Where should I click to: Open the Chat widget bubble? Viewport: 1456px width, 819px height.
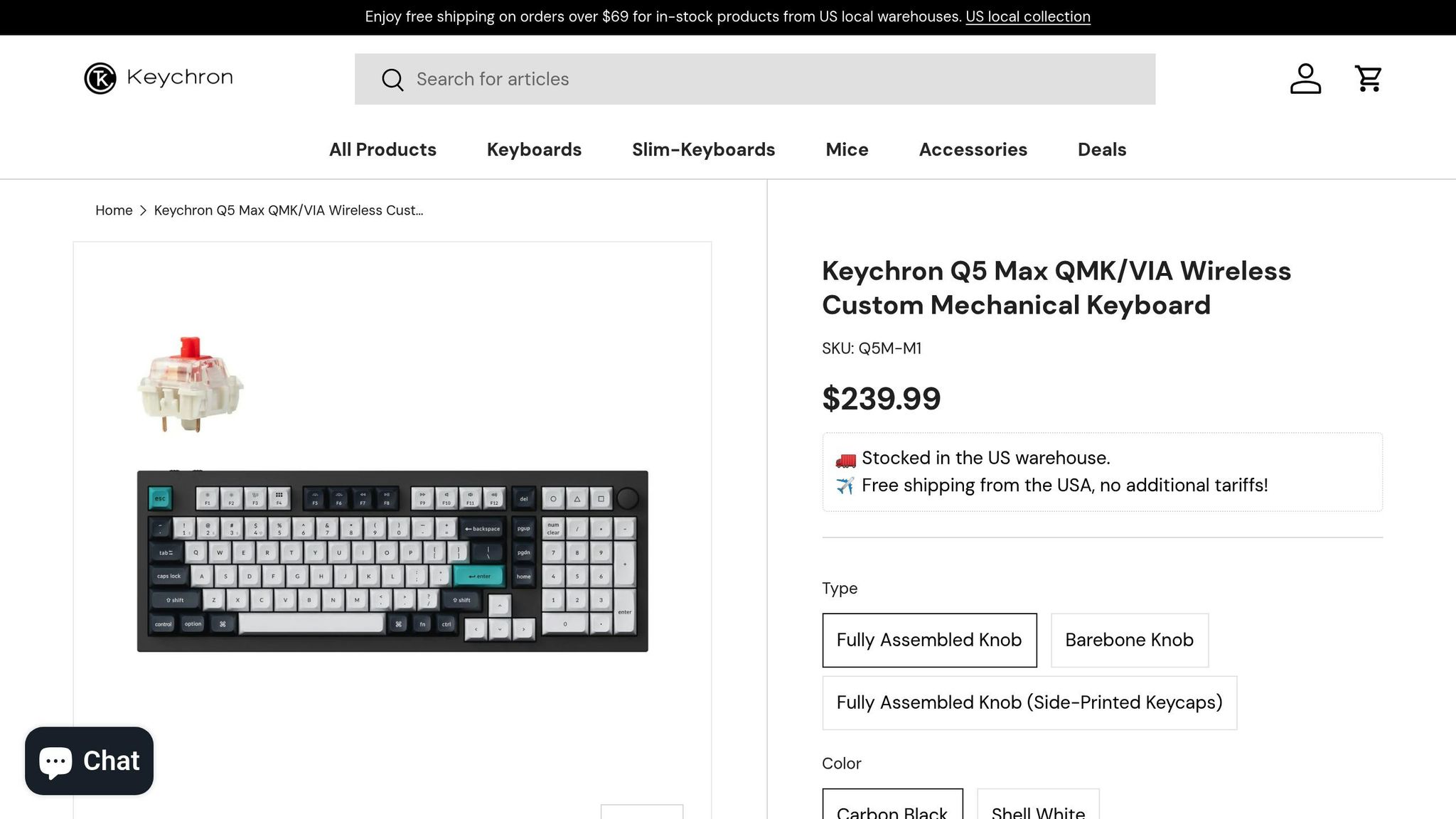(89, 760)
